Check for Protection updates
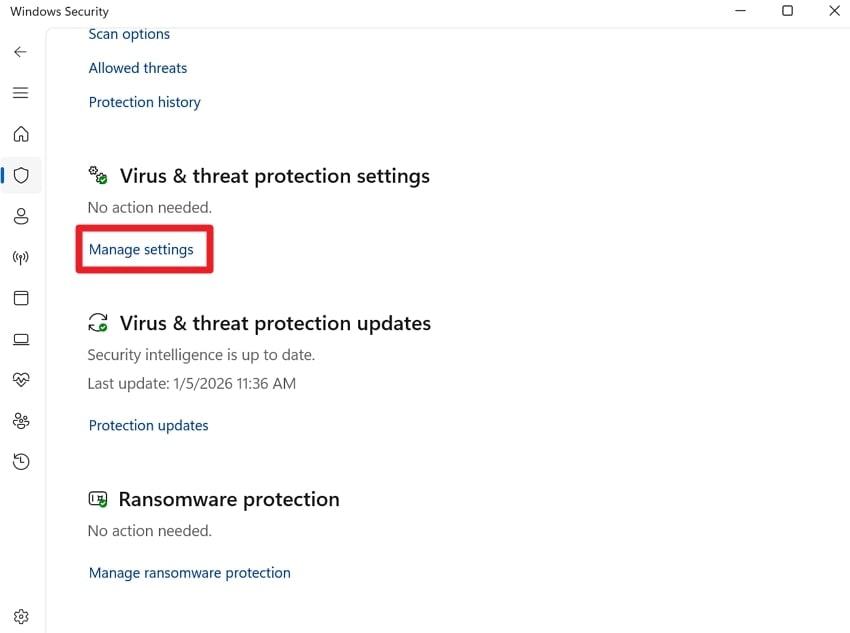 148,425
